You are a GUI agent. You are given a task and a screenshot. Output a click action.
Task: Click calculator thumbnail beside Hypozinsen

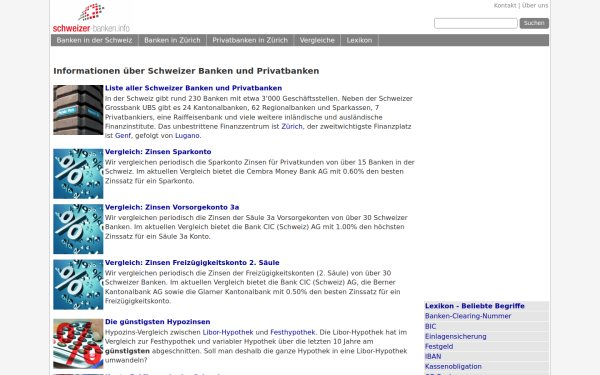pos(78,344)
